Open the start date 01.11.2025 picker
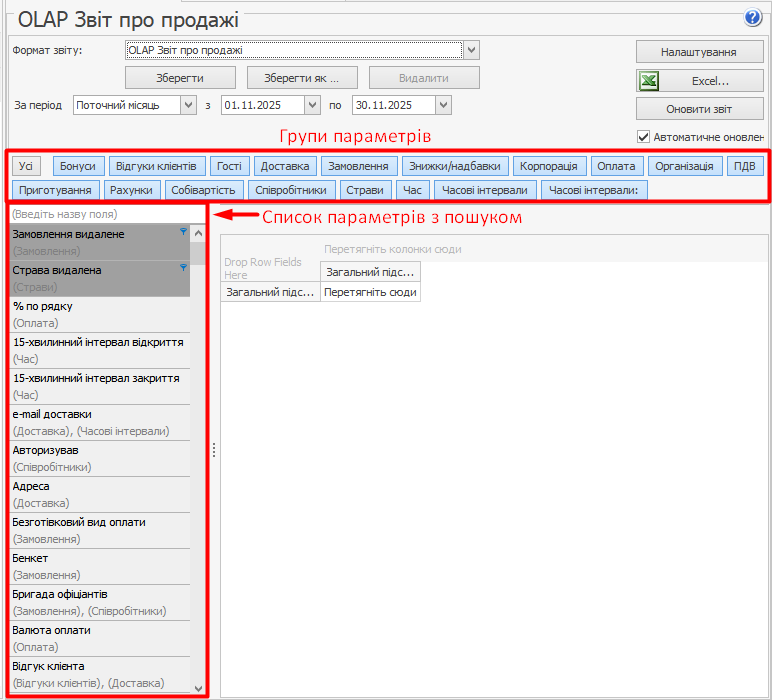 312,104
